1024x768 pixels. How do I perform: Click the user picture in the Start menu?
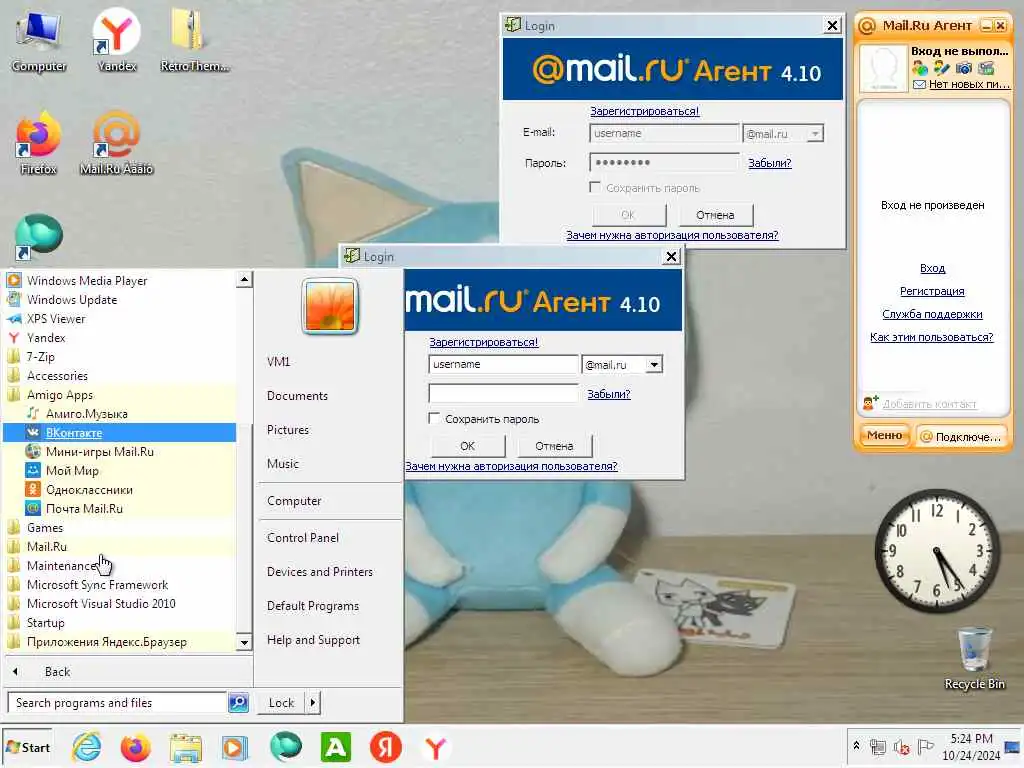pyautogui.click(x=329, y=306)
